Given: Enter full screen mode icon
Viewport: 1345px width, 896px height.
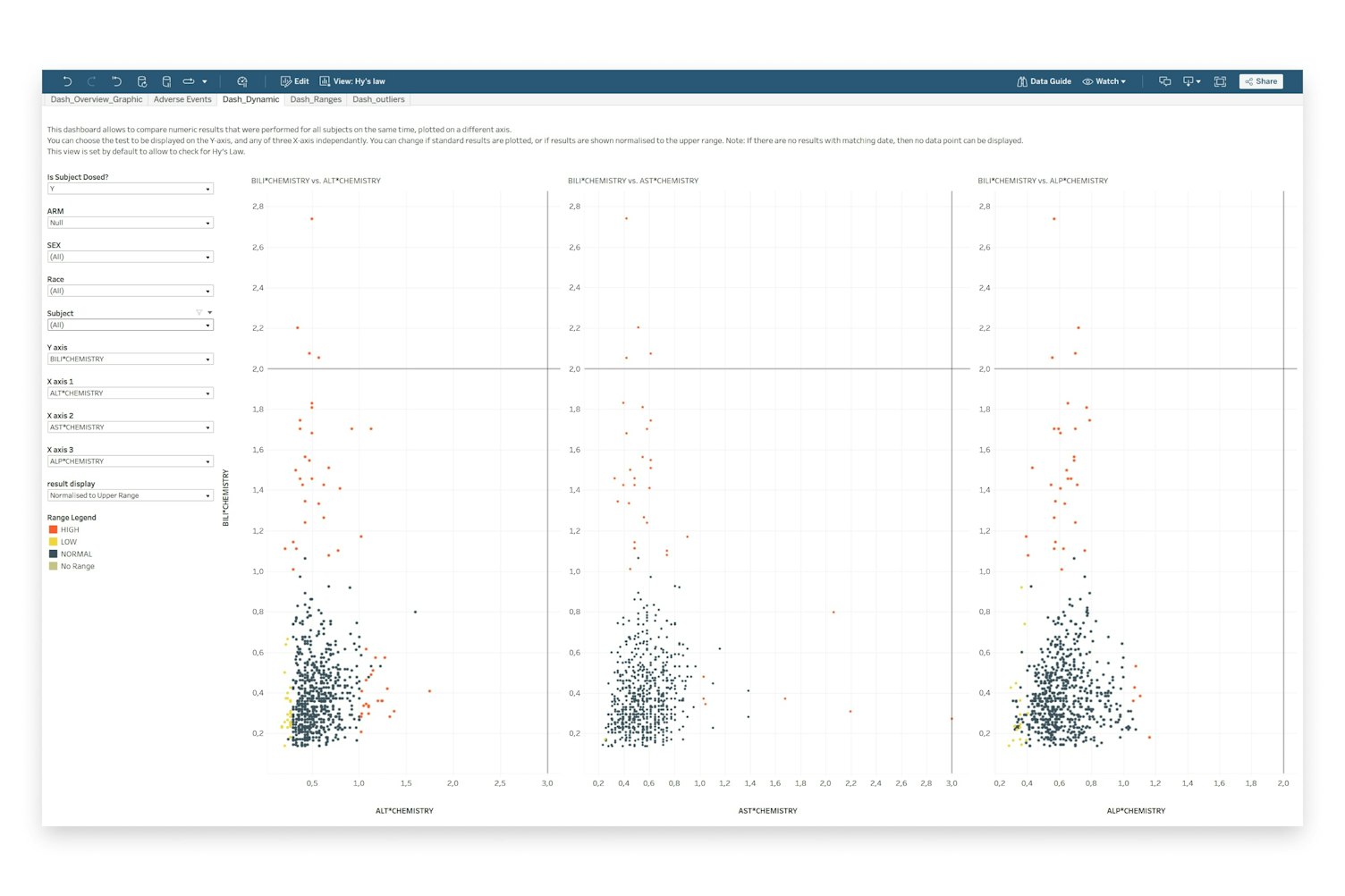Looking at the screenshot, I should (1220, 81).
